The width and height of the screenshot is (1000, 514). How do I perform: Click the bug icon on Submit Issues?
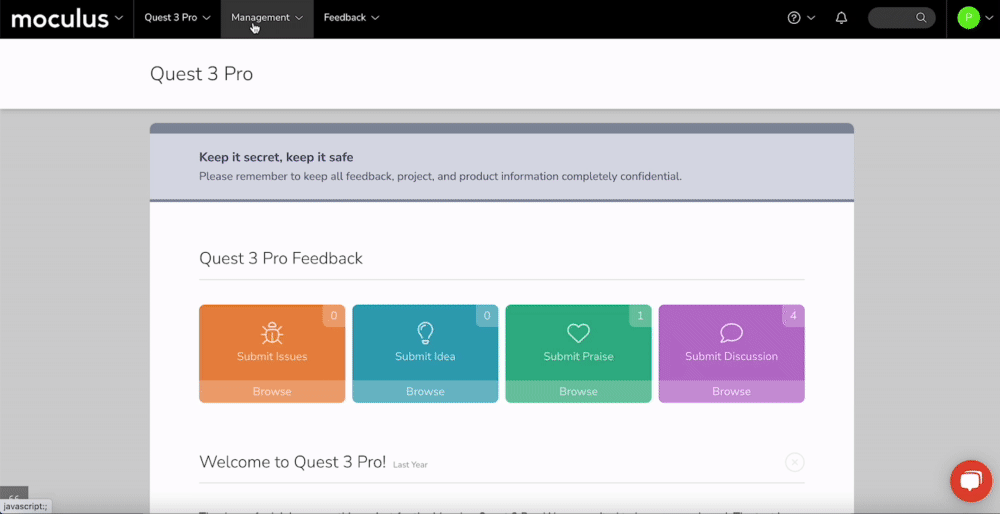[272, 333]
